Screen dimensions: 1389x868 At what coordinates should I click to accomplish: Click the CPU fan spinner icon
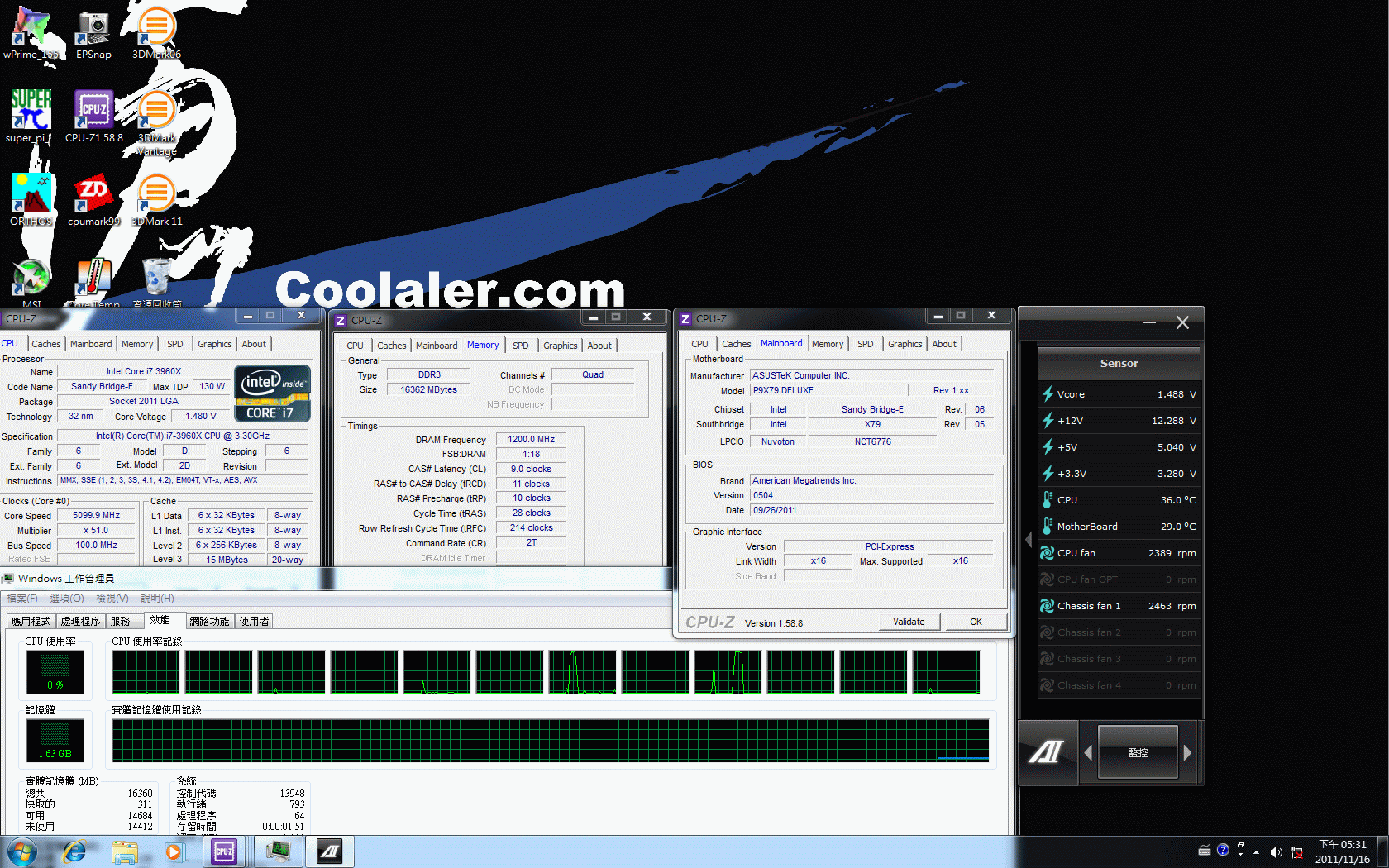tap(1048, 553)
